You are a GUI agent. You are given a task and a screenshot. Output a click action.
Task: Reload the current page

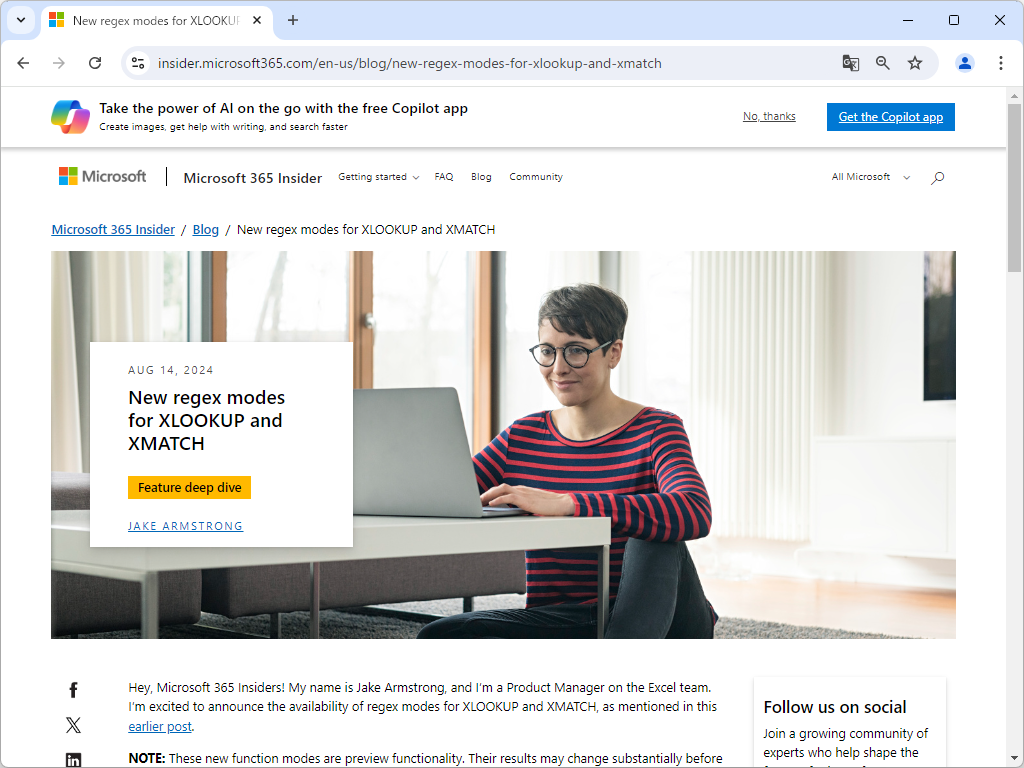click(95, 63)
